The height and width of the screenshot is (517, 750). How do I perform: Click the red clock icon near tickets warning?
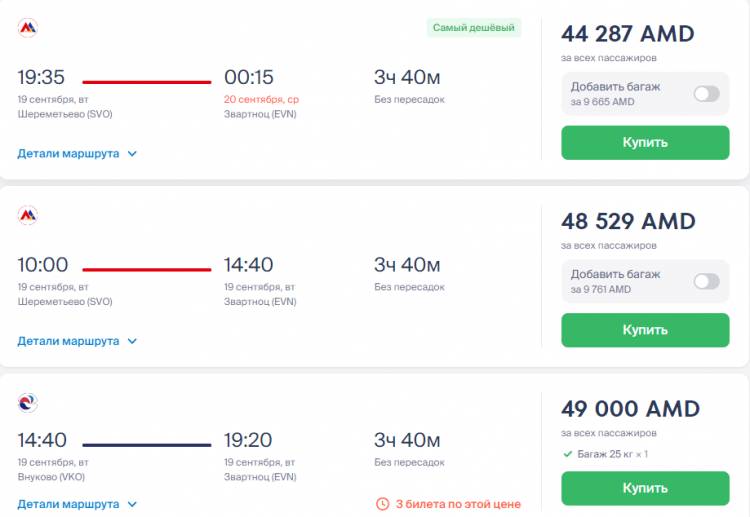tap(383, 504)
